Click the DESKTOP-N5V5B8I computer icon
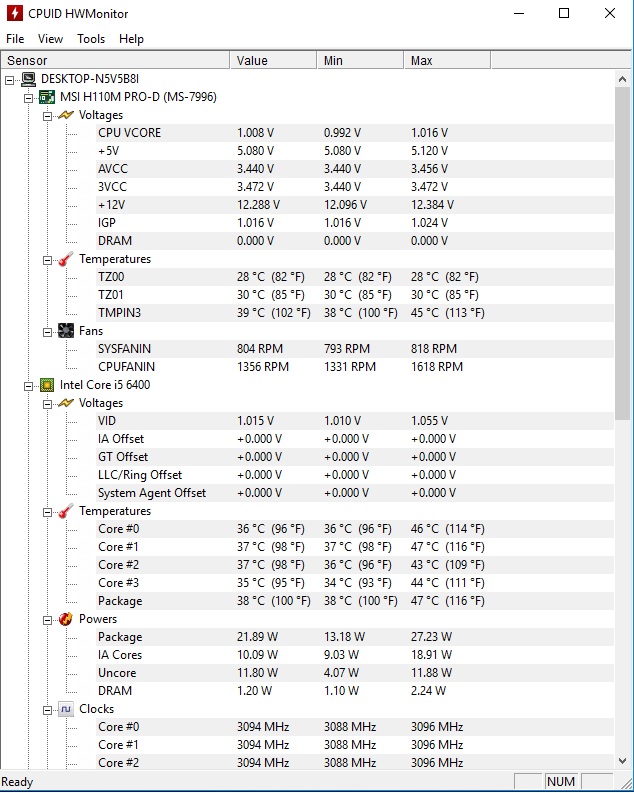This screenshot has height=793, width=634. click(28, 79)
